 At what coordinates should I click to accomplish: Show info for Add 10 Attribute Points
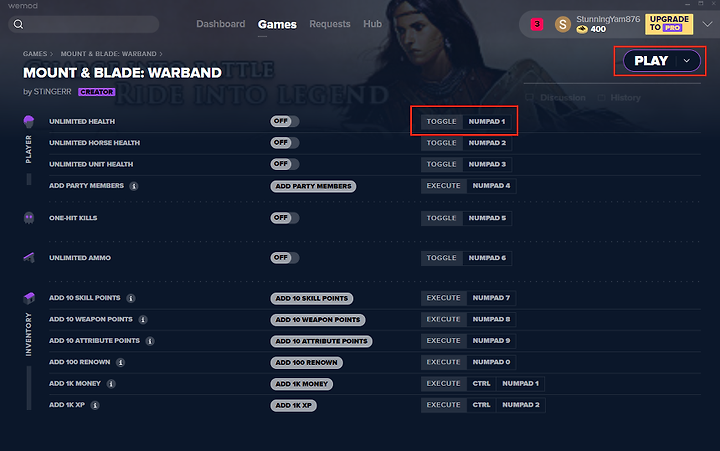click(x=150, y=341)
